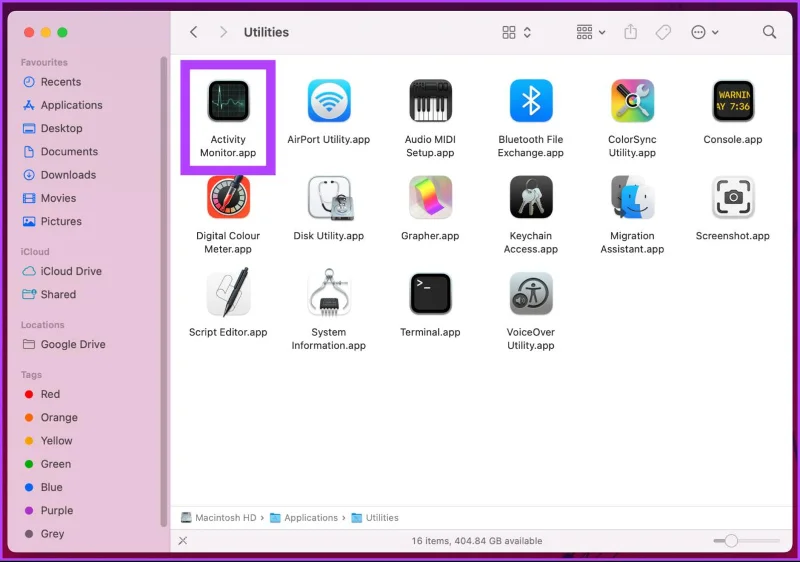
Task: Filter by the Grey tag
Action: pyautogui.click(x=44, y=534)
